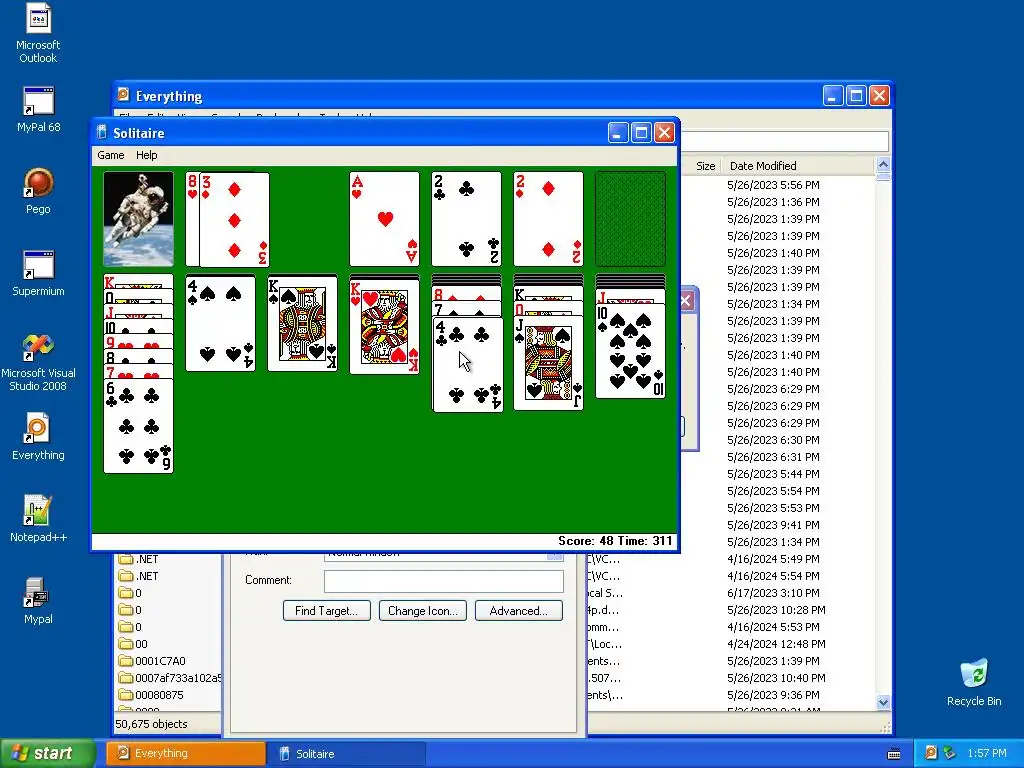The height and width of the screenshot is (768, 1024).
Task: Select the MyPal 68 desktop shortcut
Action: point(38,109)
